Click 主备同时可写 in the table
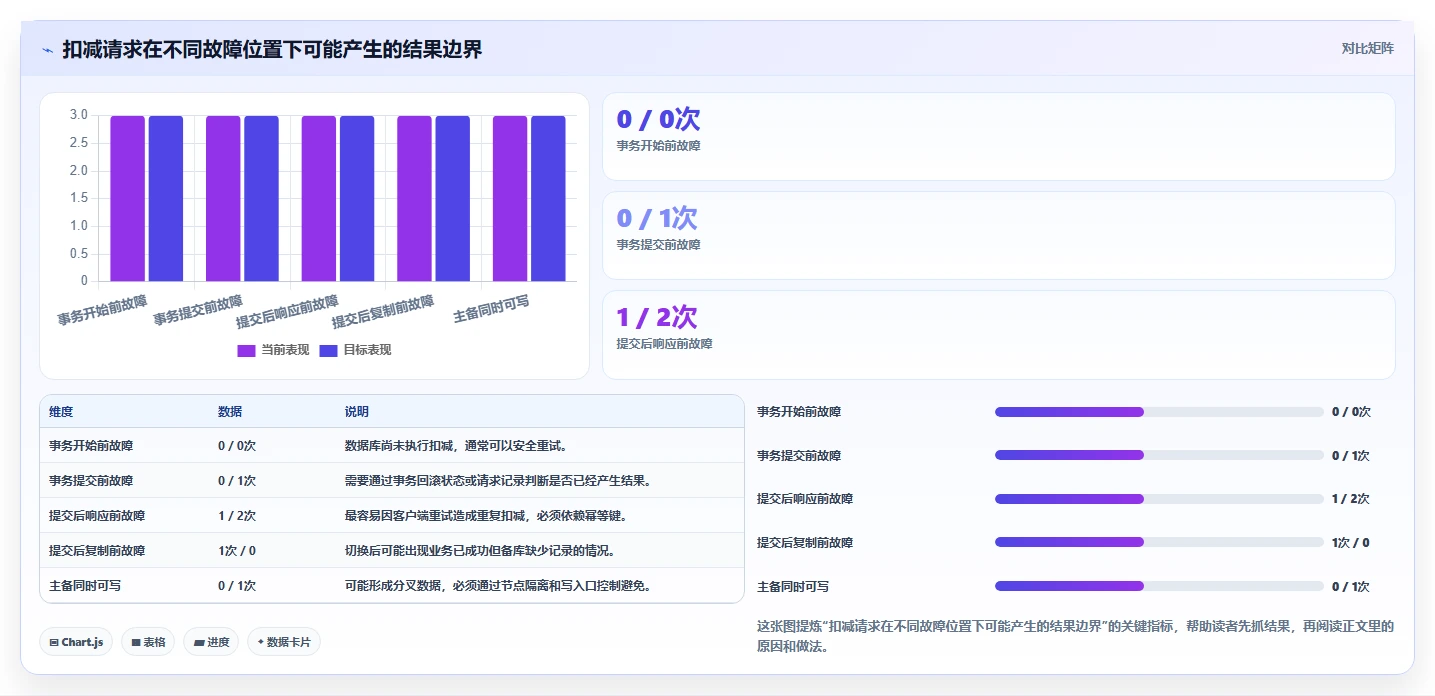1435x696 pixels. 85,586
